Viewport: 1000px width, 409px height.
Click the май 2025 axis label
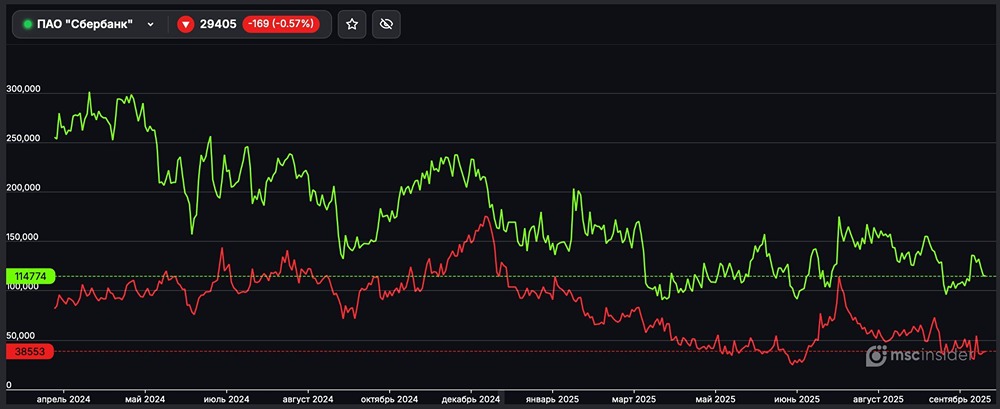point(715,399)
